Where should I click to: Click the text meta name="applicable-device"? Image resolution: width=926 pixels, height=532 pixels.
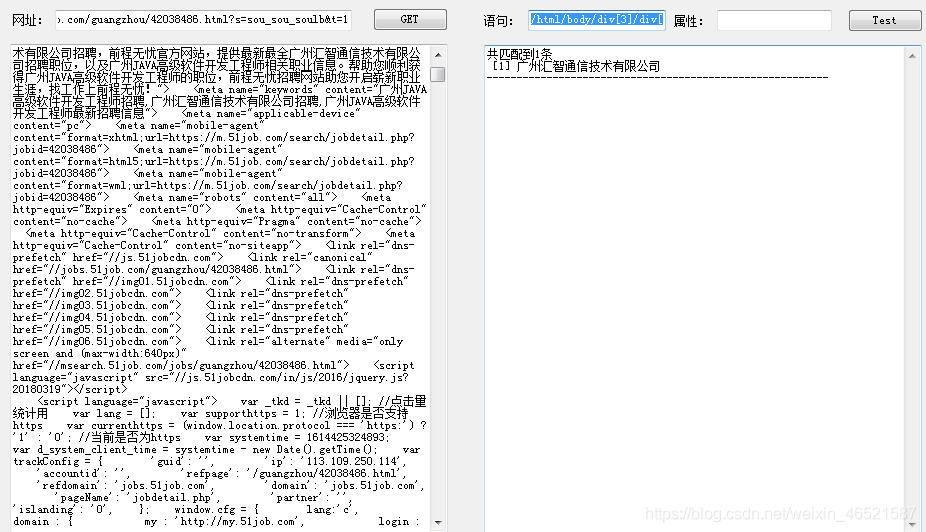coord(270,113)
